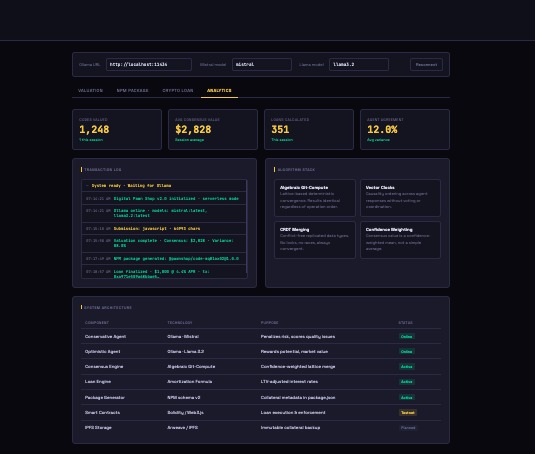Click the 'NPM package generated' log entry
This screenshot has width=535, height=454.
click(164, 259)
